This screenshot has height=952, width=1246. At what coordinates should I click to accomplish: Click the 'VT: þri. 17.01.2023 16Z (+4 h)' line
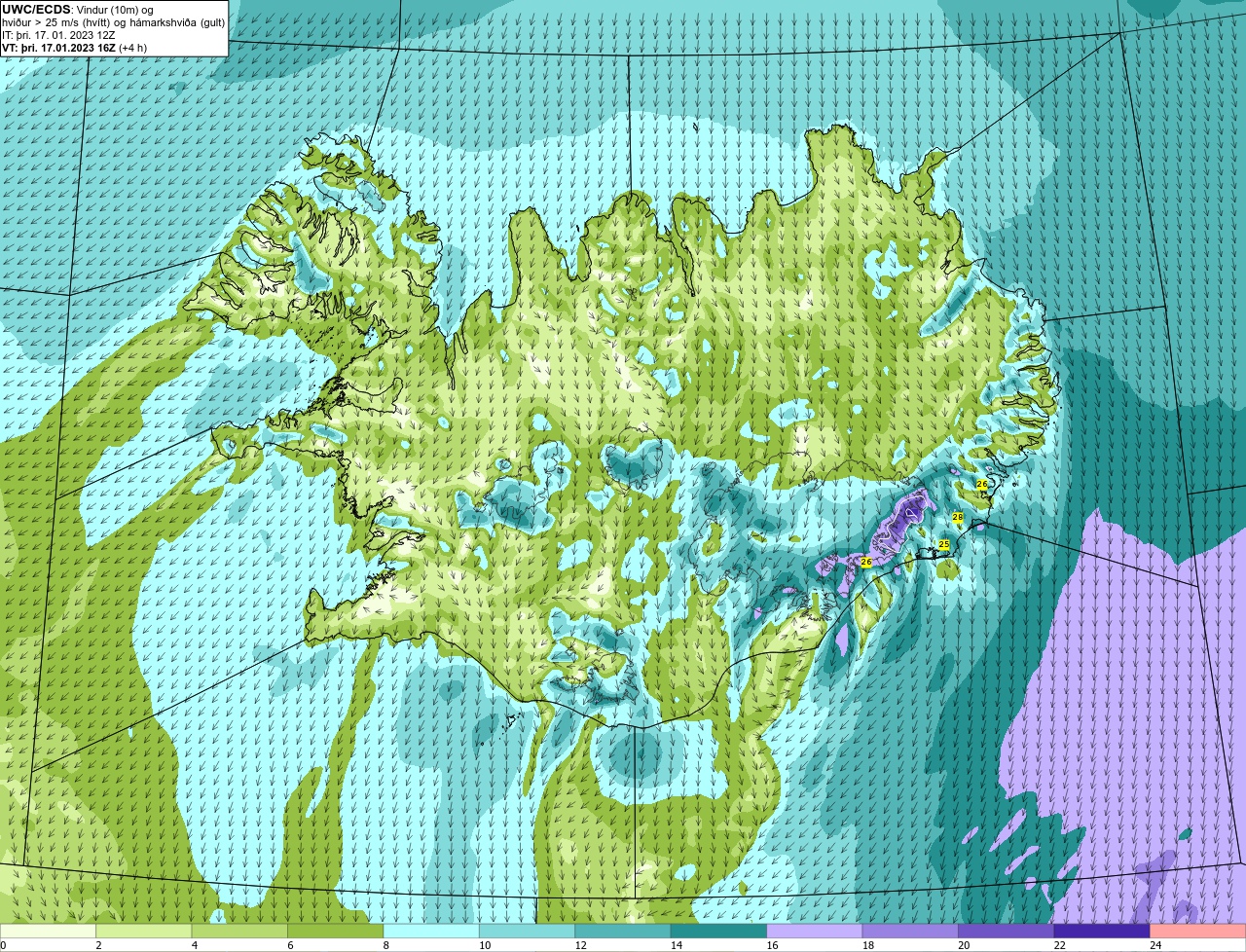point(75,48)
